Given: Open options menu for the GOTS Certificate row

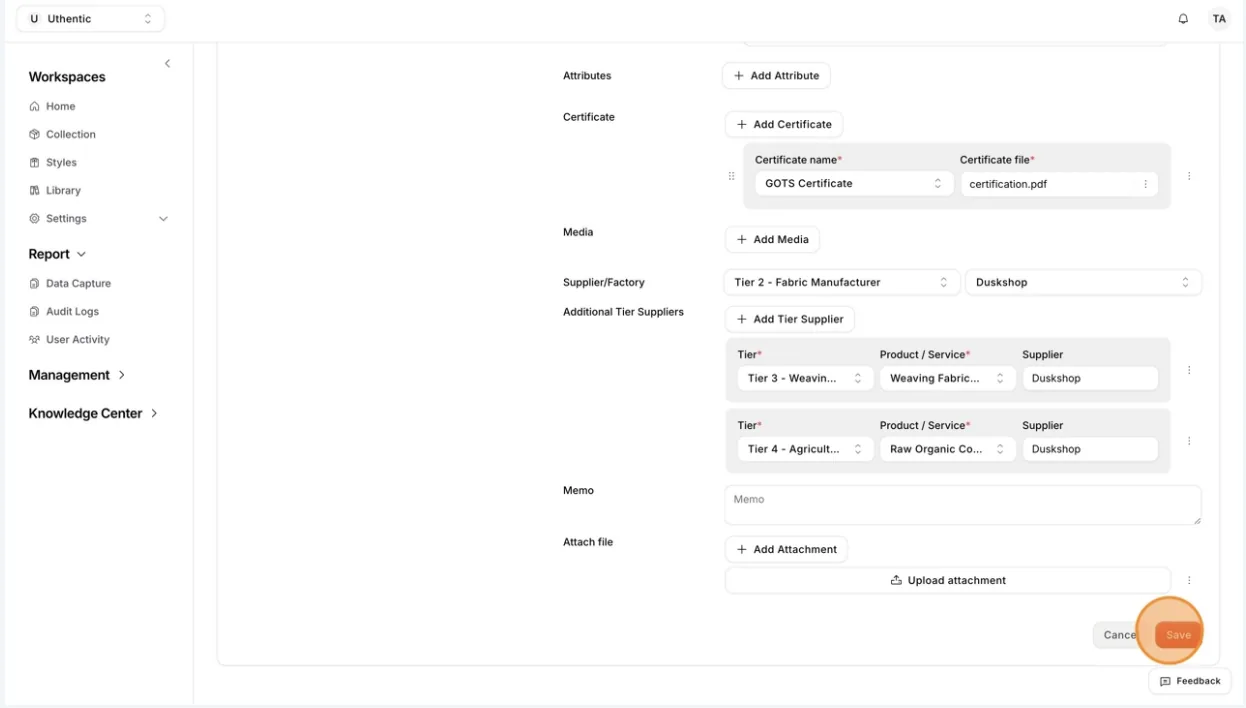Looking at the screenshot, I should coord(1189,176).
